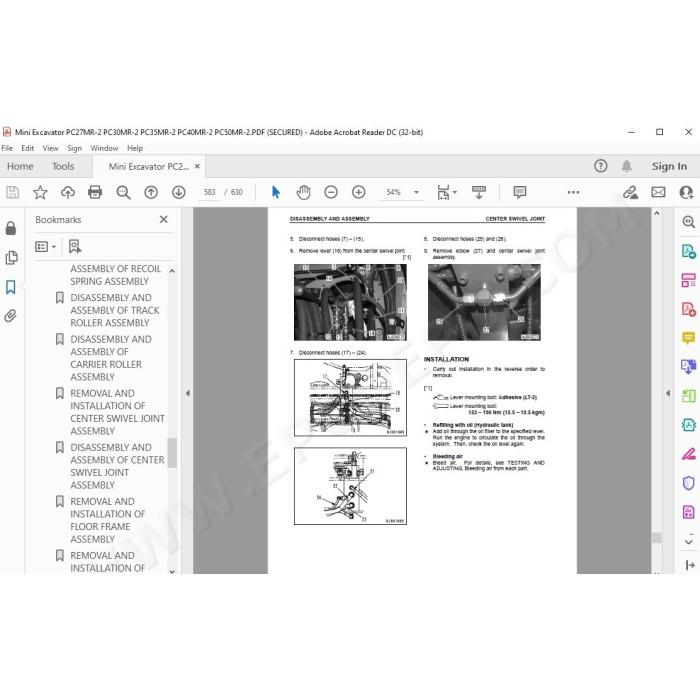
Task: Close the Mini Excavator document tab
Action: pos(197,166)
